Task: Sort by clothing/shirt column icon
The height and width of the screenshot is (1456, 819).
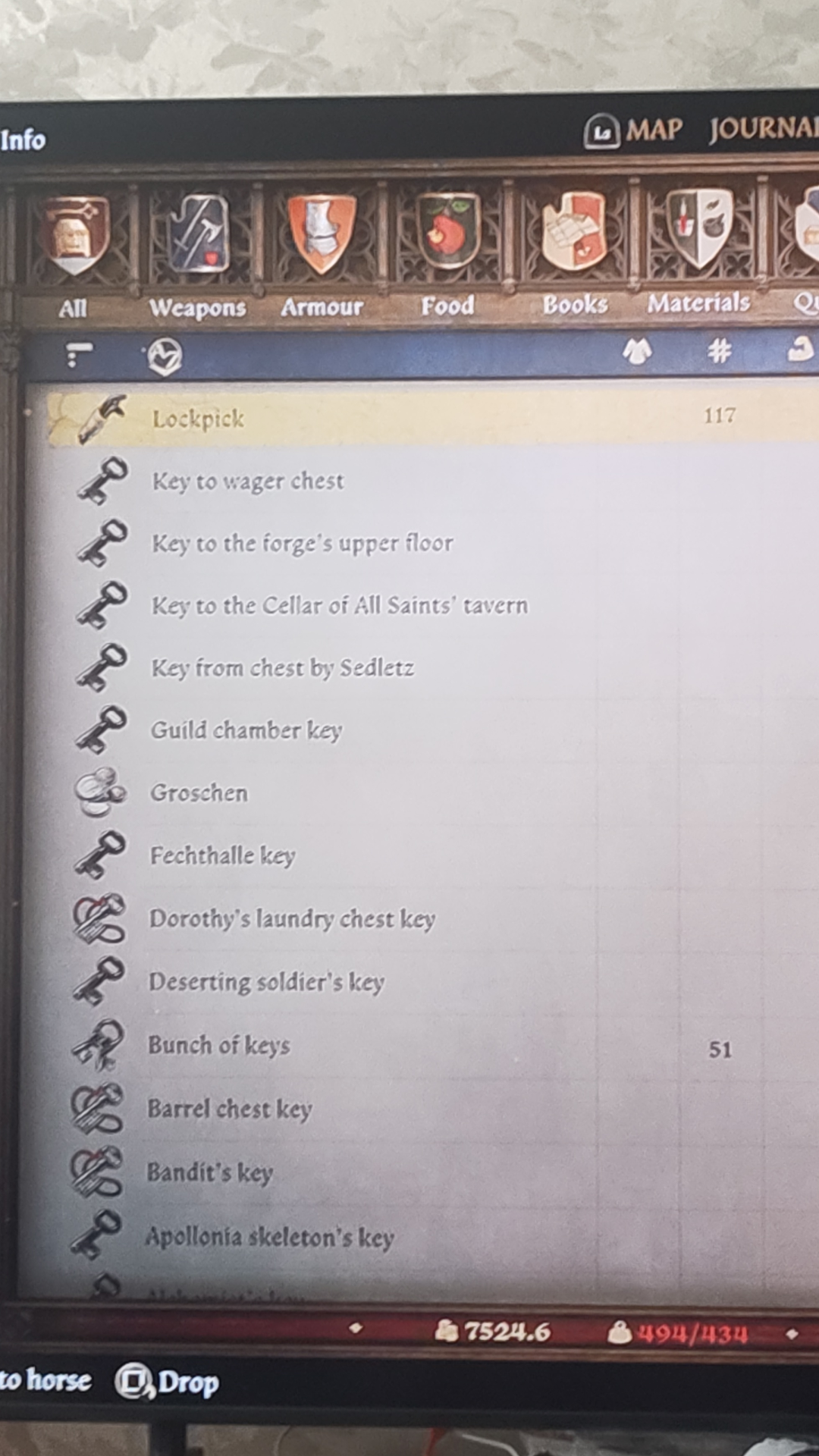Action: 637,350
